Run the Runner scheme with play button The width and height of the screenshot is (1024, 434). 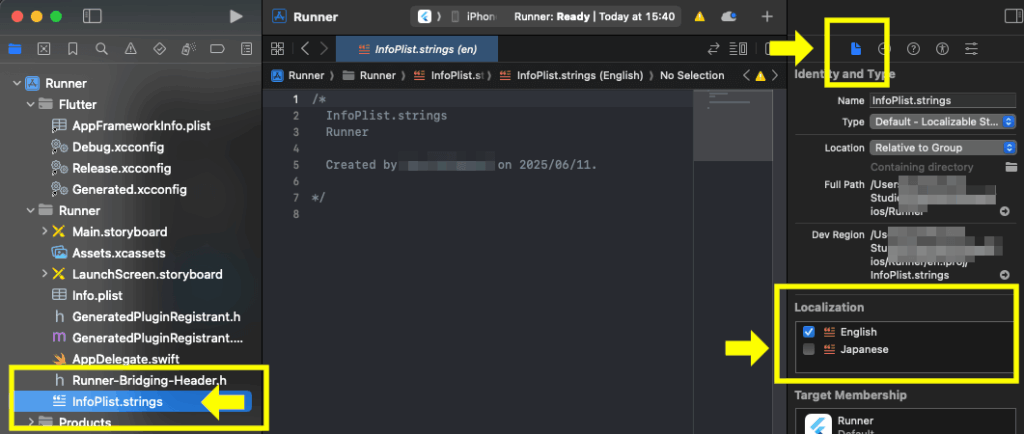[236, 17]
